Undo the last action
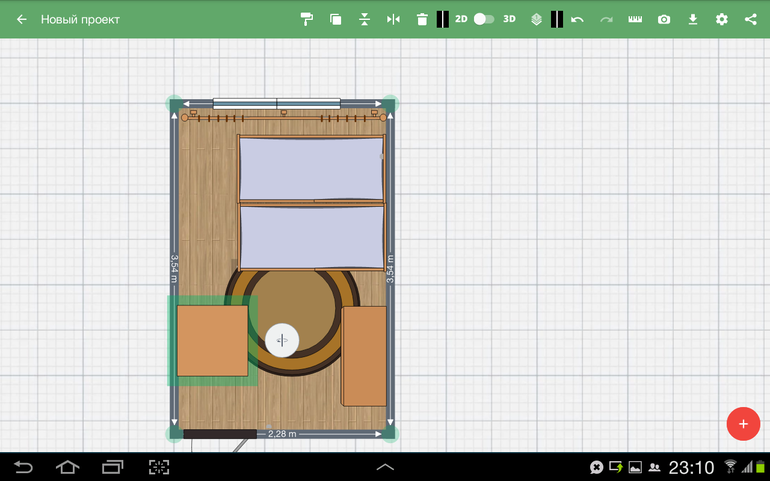The image size is (770, 481). click(x=577, y=19)
